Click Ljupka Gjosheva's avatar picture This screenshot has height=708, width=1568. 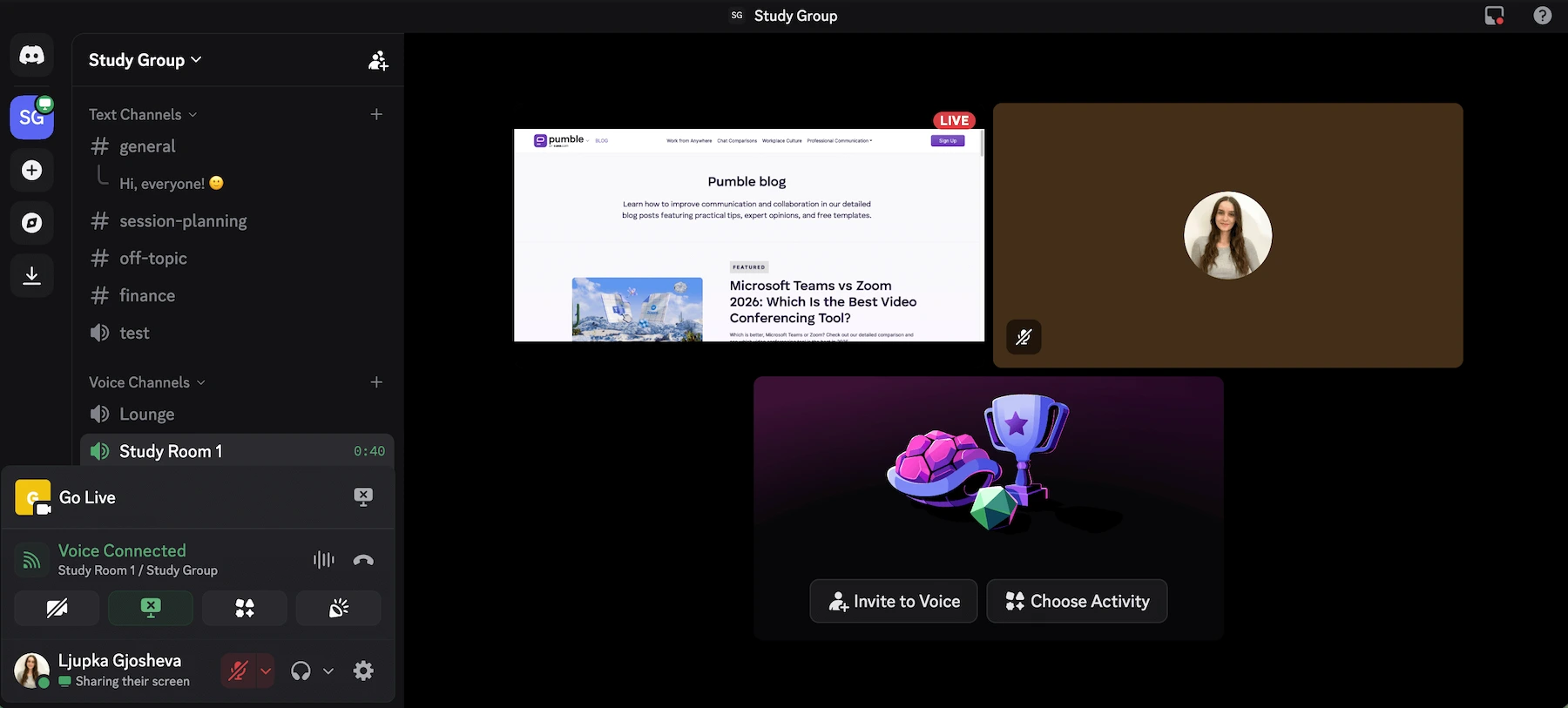click(x=31, y=671)
